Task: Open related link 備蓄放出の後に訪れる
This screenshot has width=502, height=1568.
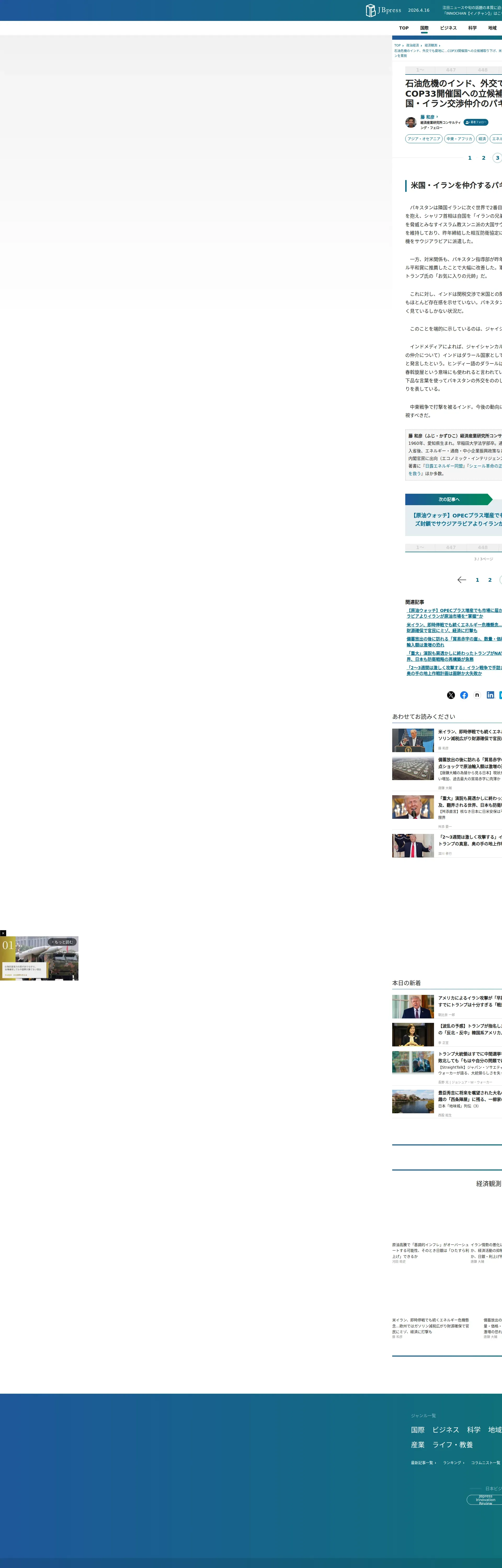Action: point(454,642)
